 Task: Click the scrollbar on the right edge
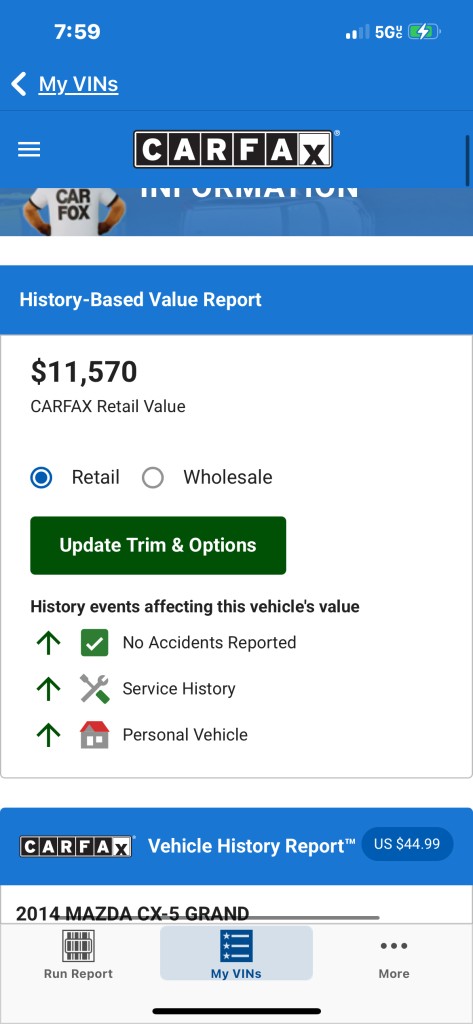pyautogui.click(x=468, y=161)
